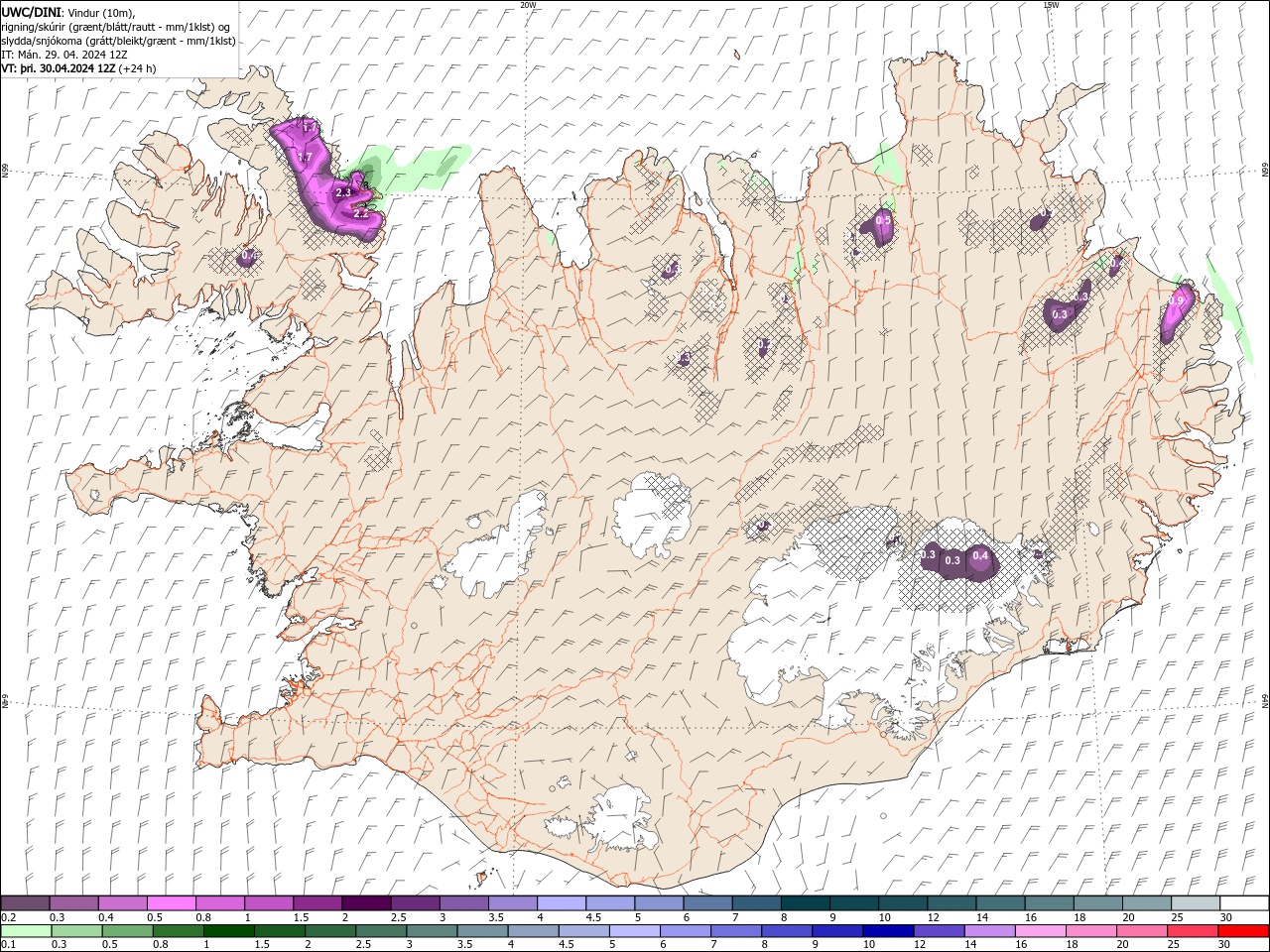The image size is (1270, 952).
Task: Pick darkest green 1 swatch in rain scale
Action: point(230,931)
